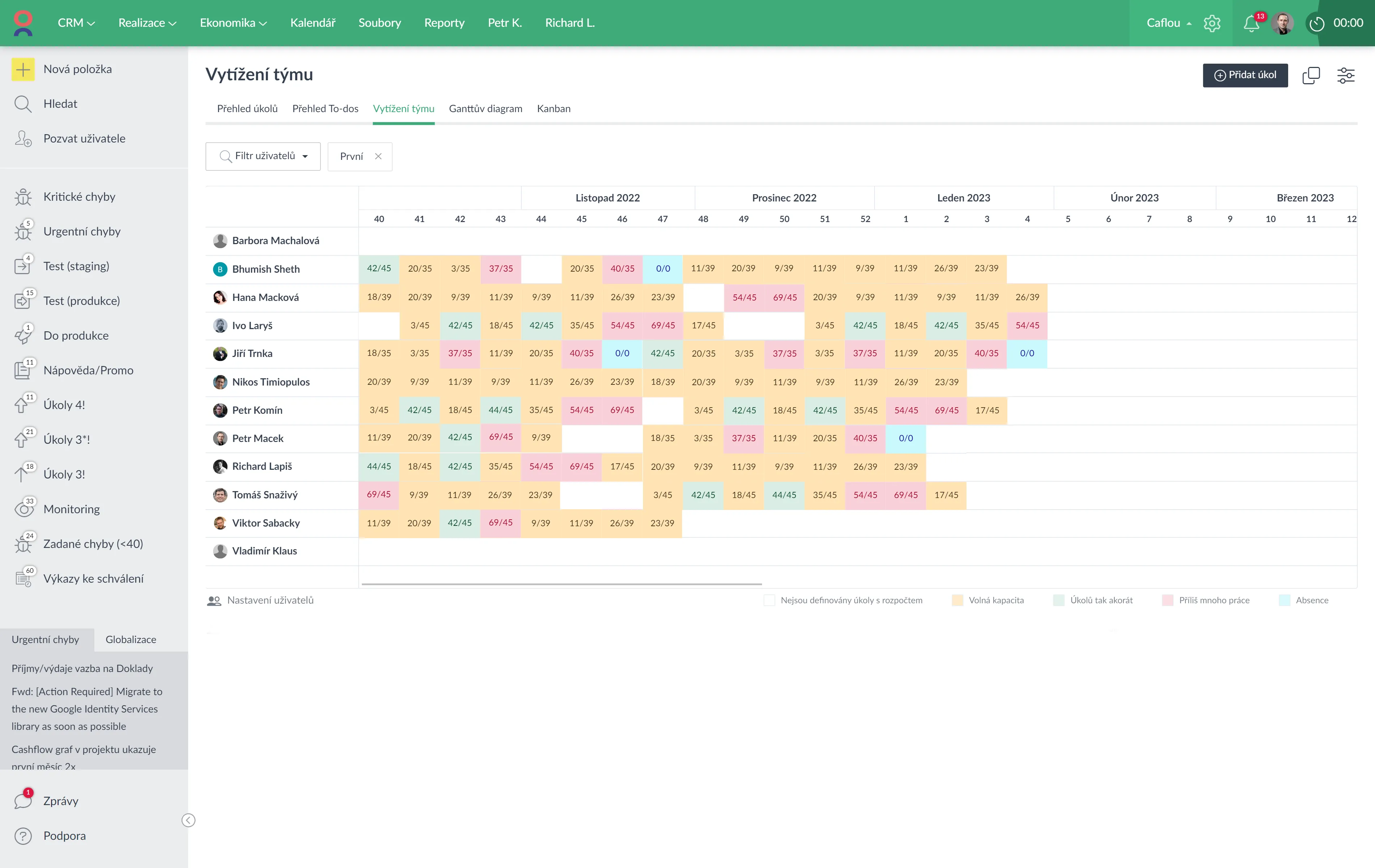Open the Reporty menu item
The height and width of the screenshot is (868, 1375).
444,23
